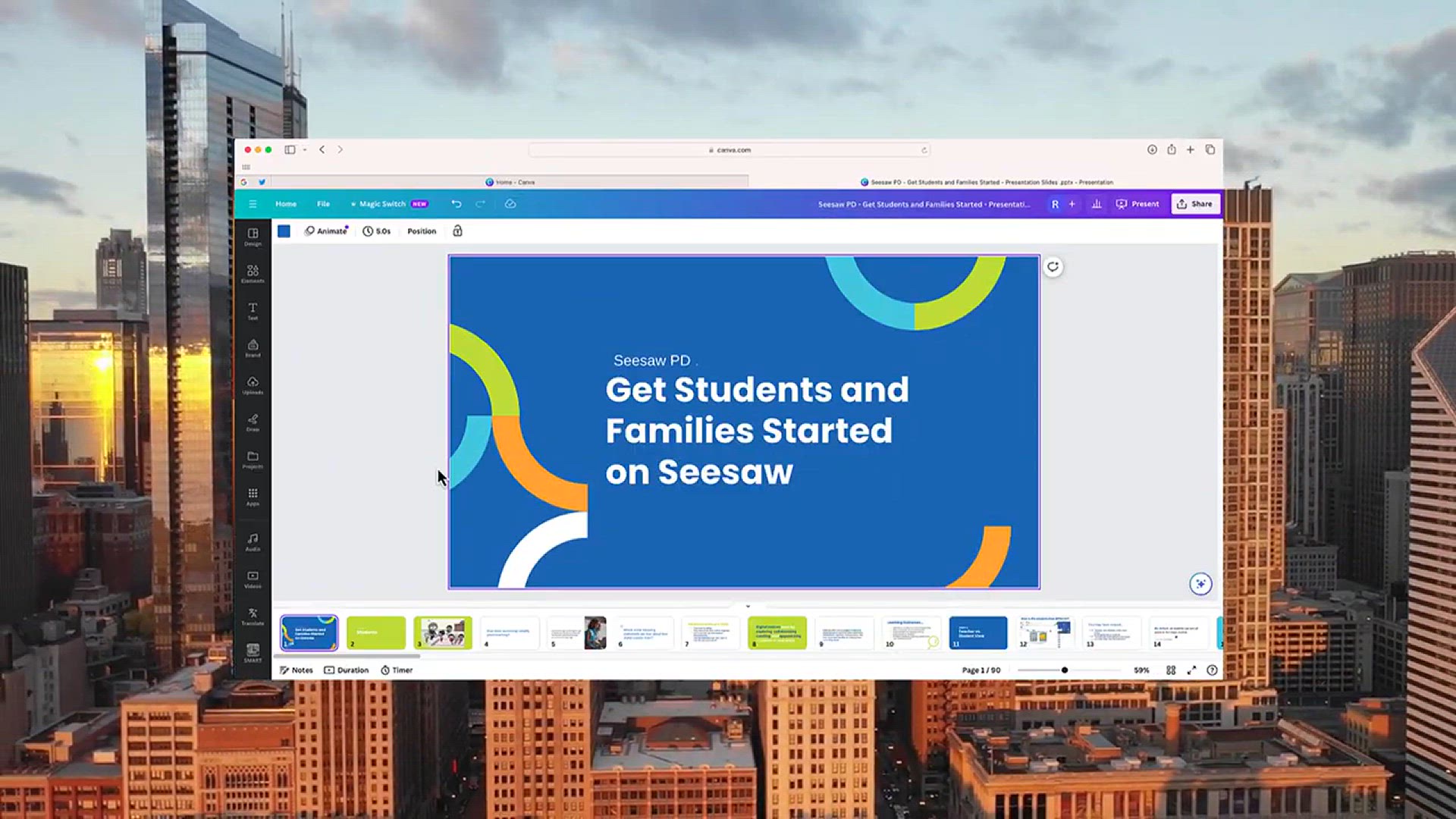Enter fullscreen mode with arrows icon
This screenshot has width=1456, height=819.
click(x=1191, y=670)
